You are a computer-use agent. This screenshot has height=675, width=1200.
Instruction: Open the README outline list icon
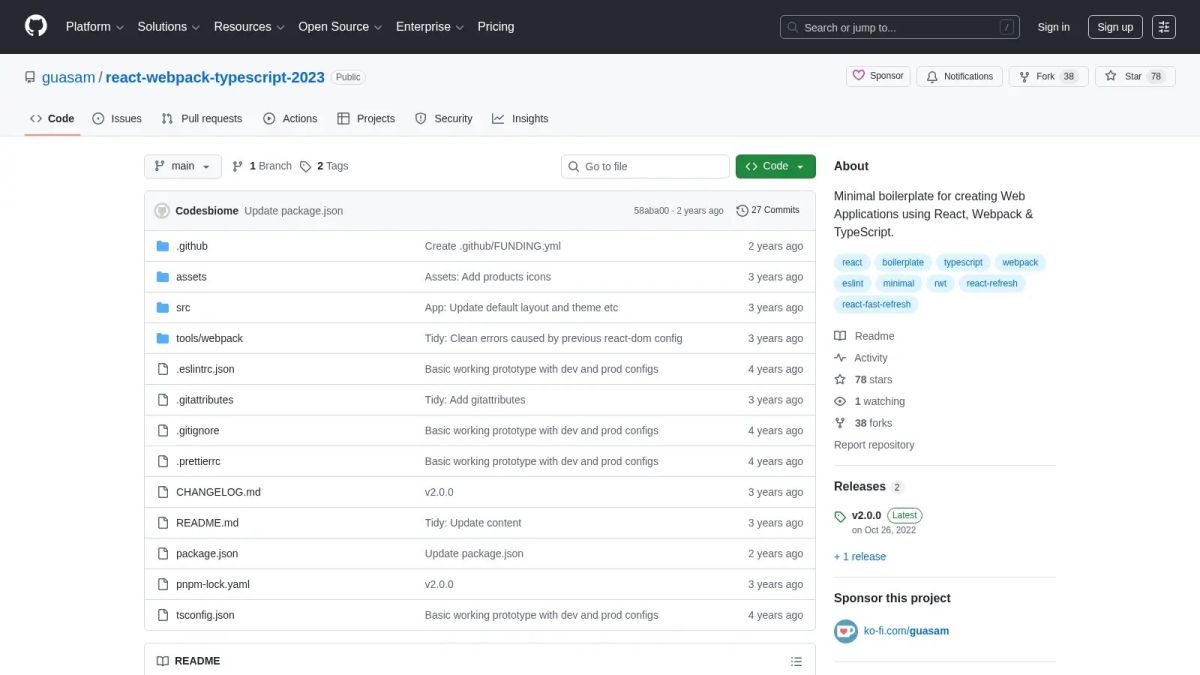(x=796, y=661)
